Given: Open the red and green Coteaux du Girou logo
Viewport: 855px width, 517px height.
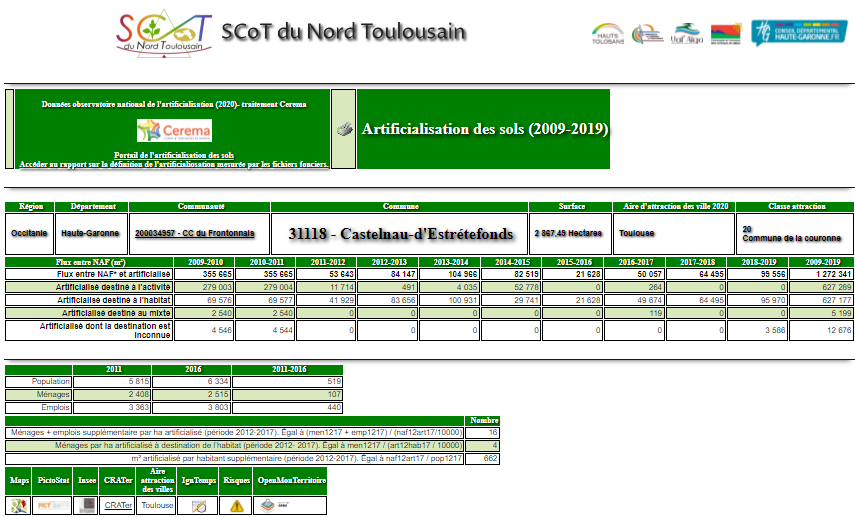Looking at the screenshot, I should point(726,34).
